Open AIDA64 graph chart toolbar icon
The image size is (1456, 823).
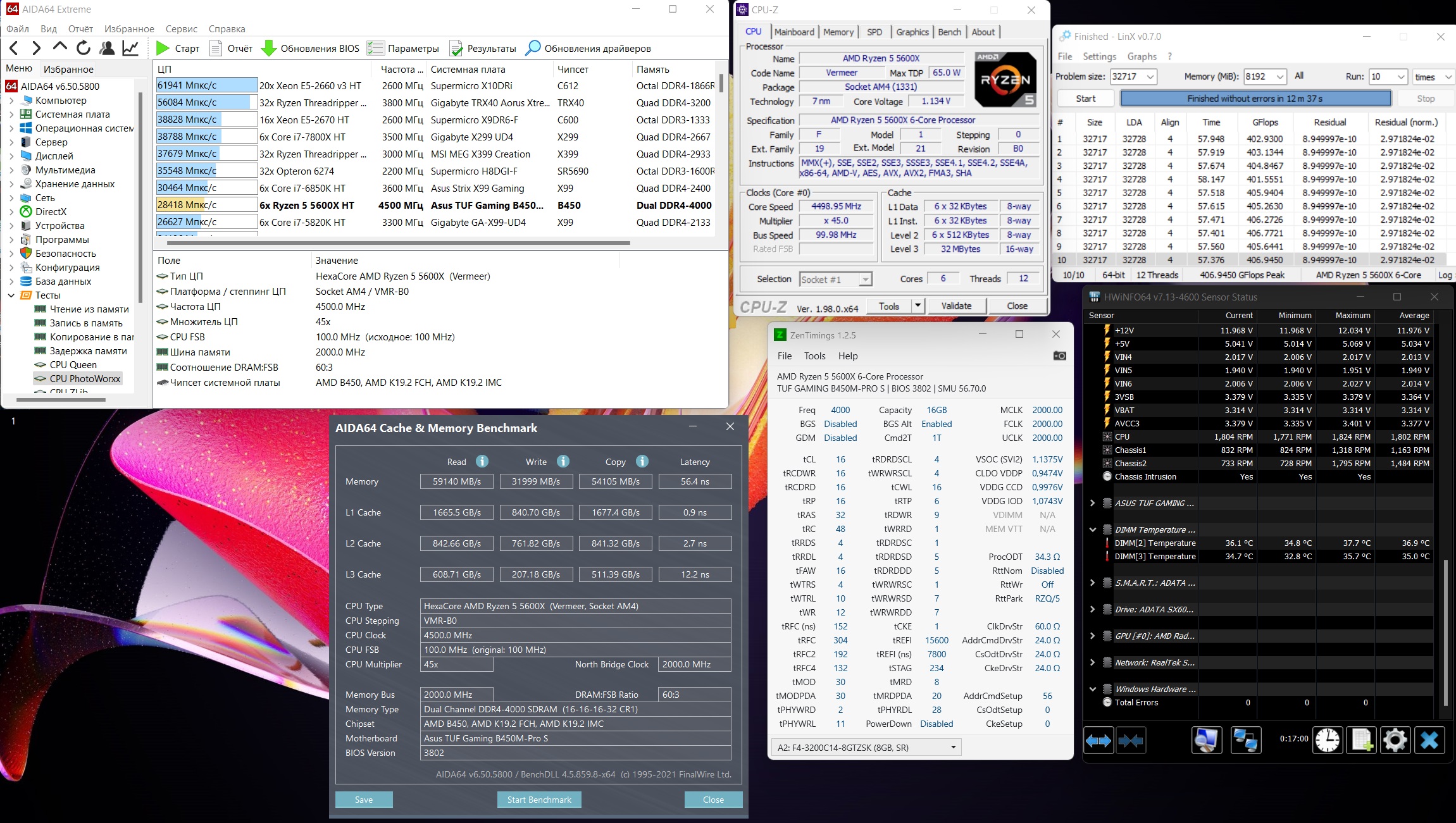pos(130,48)
